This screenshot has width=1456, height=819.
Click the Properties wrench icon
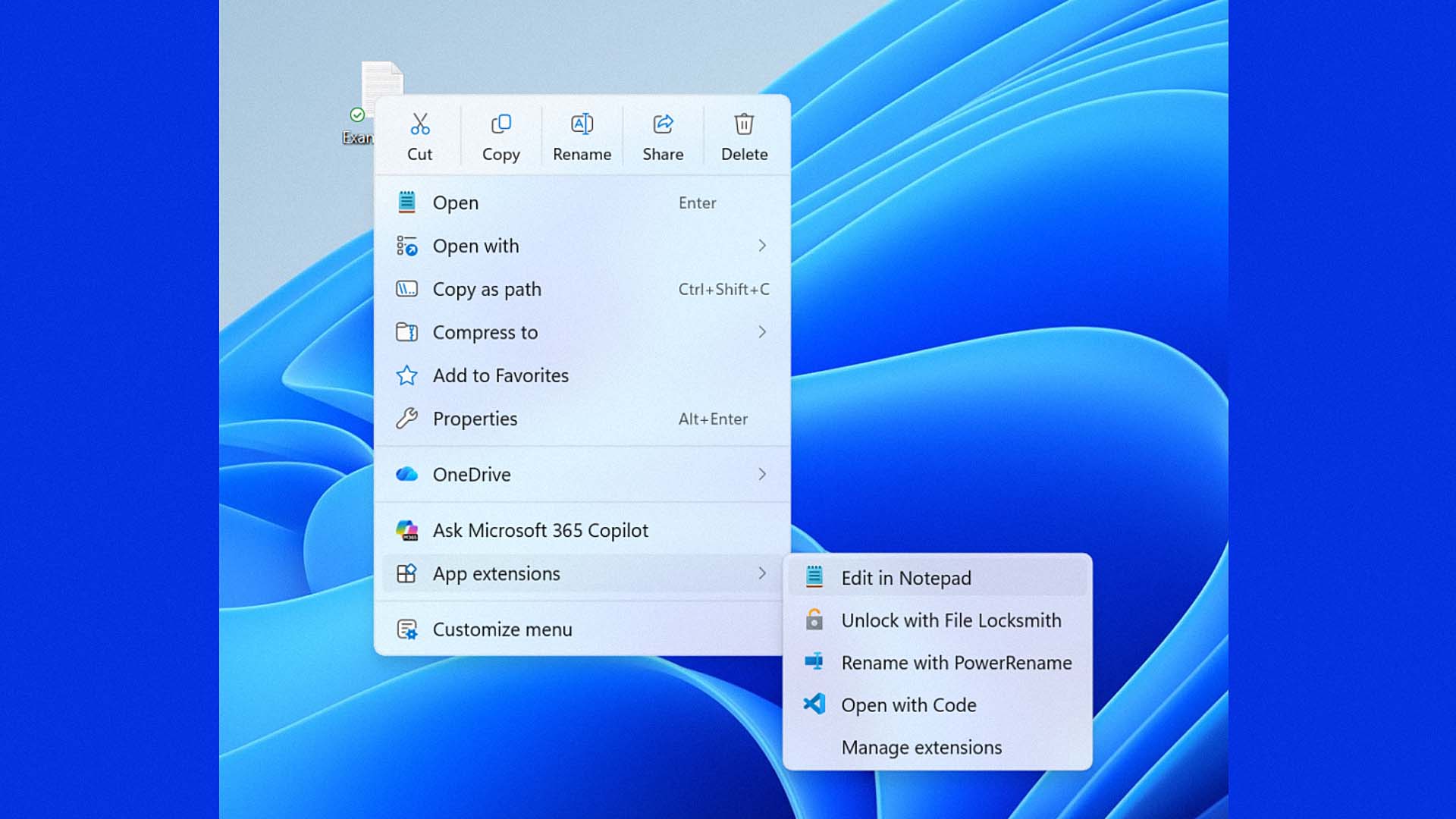(407, 419)
